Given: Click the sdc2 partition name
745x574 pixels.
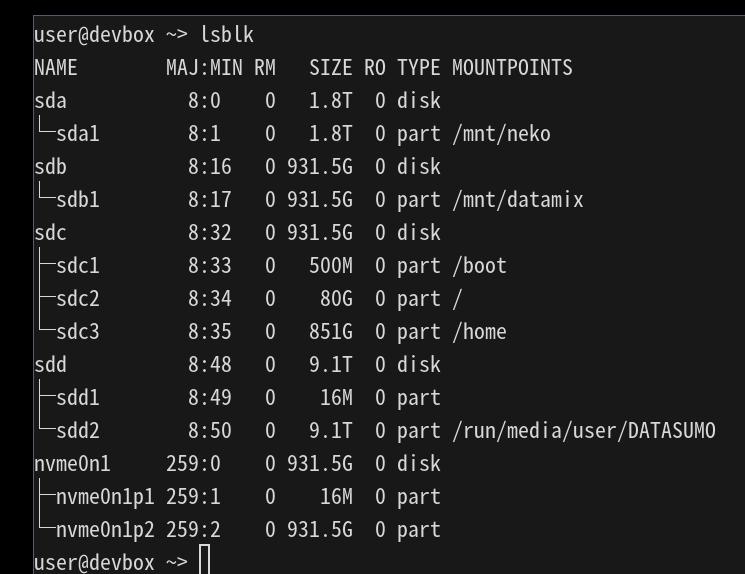Looking at the screenshot, I should 78,299.
